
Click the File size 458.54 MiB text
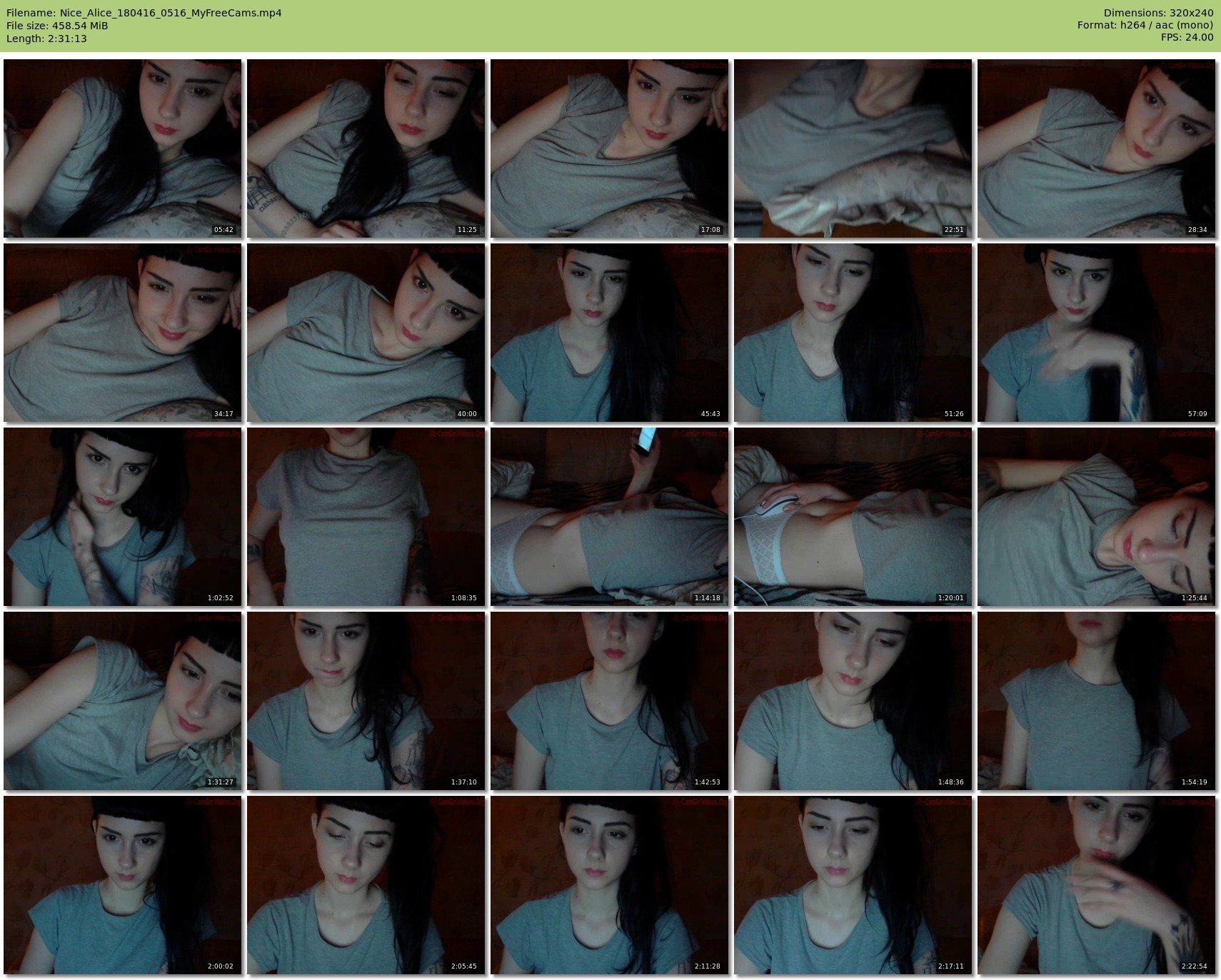(x=57, y=26)
